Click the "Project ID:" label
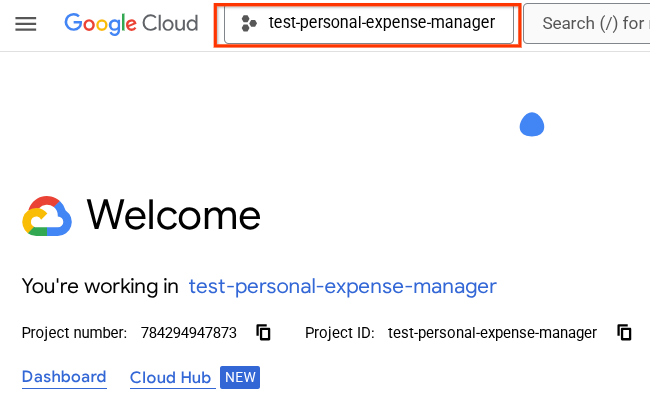This screenshot has width=650, height=407. pos(341,333)
